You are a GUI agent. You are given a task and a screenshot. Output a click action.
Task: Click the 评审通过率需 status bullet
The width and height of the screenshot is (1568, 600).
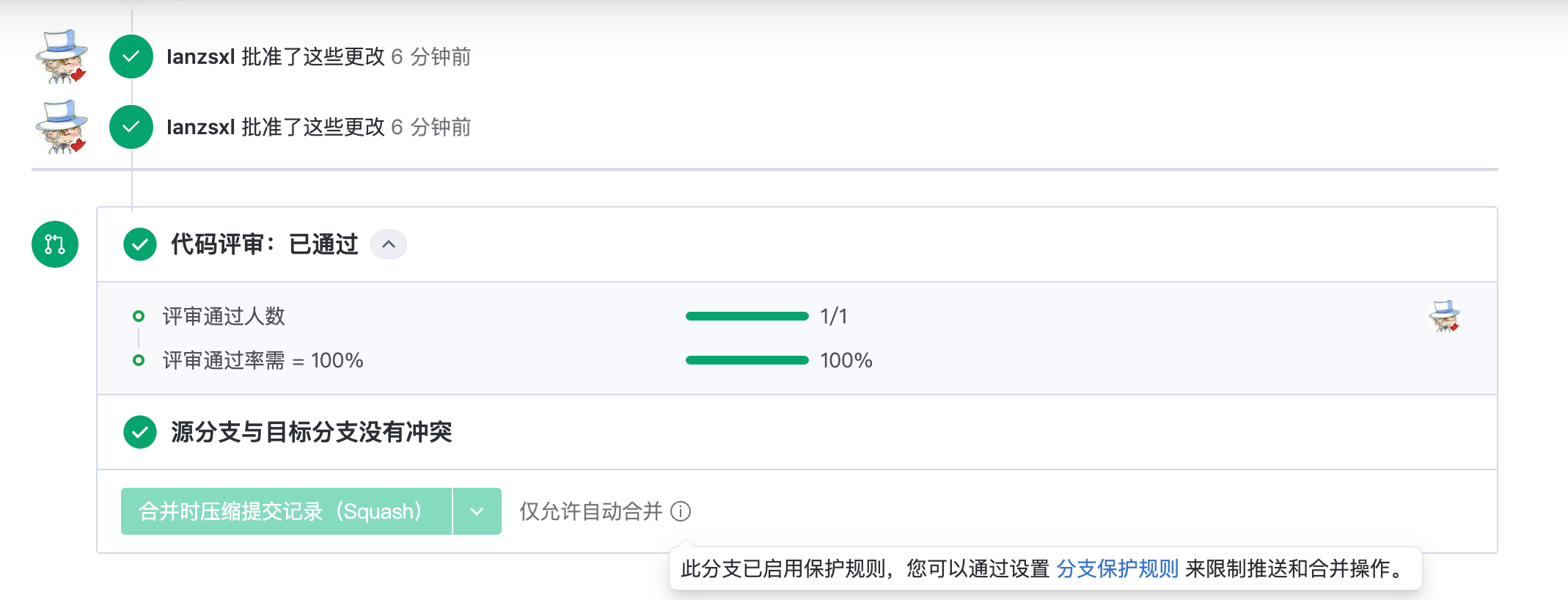[139, 360]
